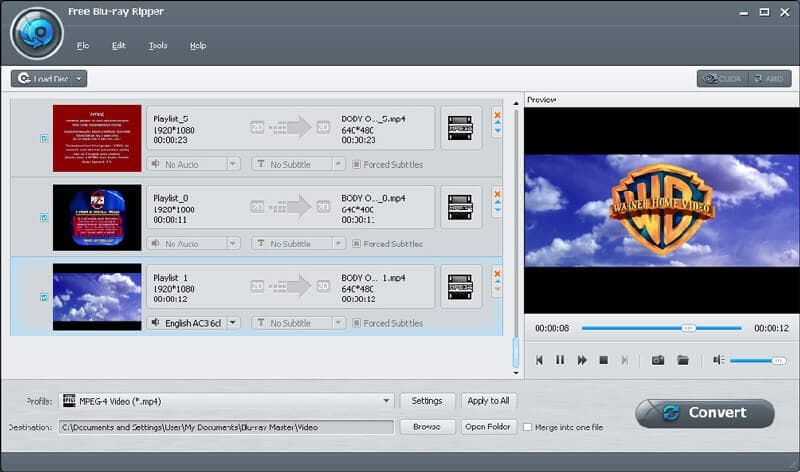This screenshot has height=472, width=800.
Task: Toggle the Playlist_0 item checkbox
Action: 44,217
